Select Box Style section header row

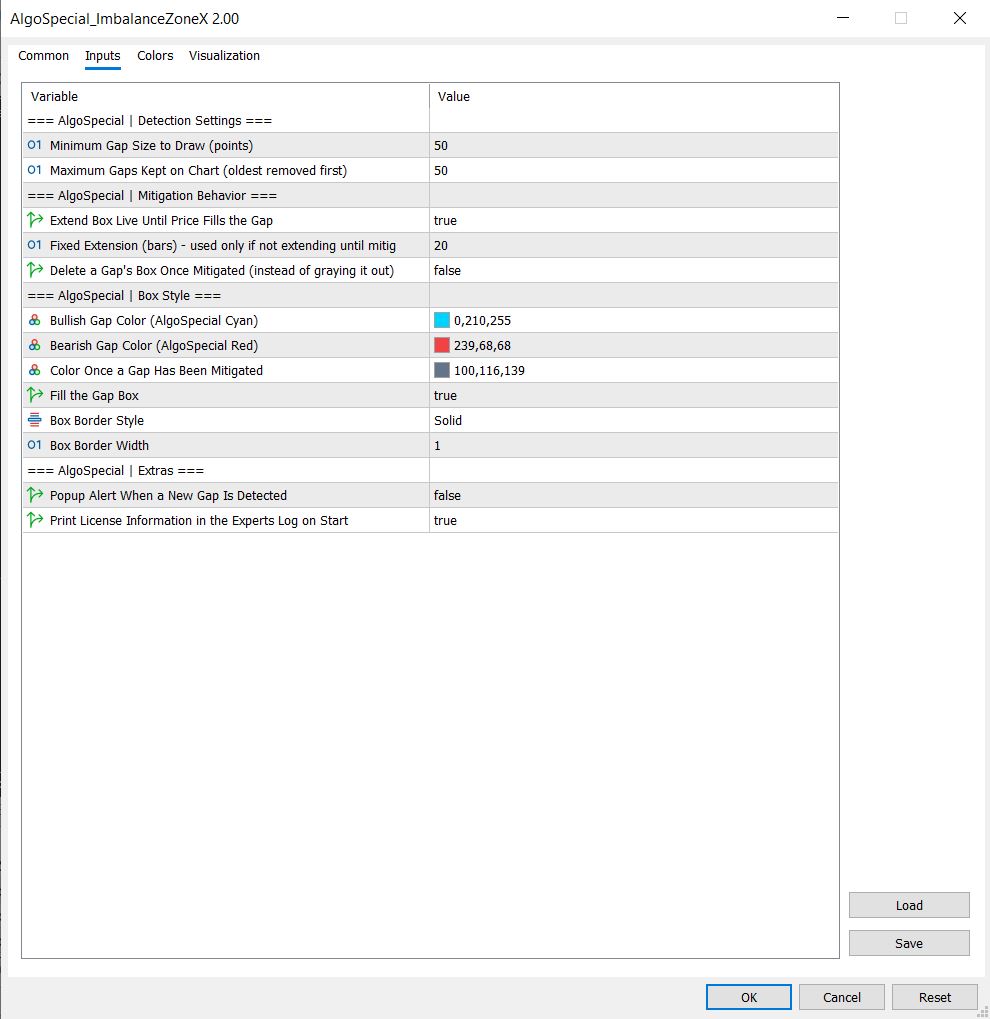pyautogui.click(x=430, y=296)
